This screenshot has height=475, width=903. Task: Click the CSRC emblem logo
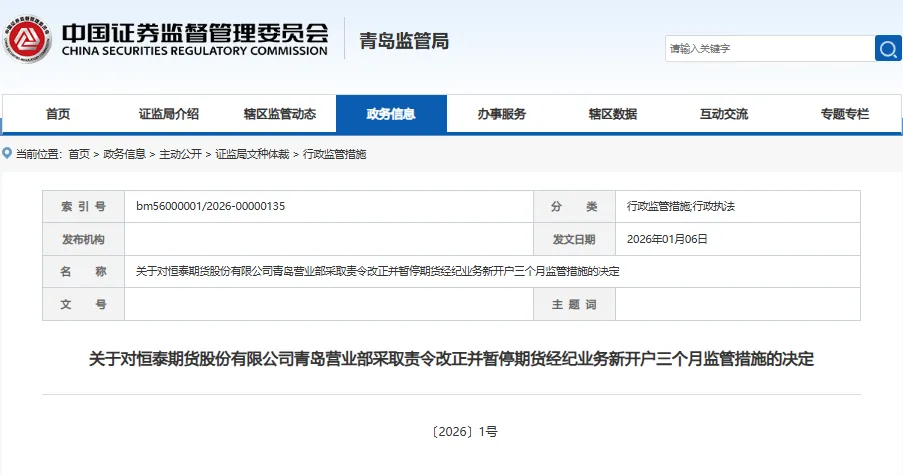point(26,39)
